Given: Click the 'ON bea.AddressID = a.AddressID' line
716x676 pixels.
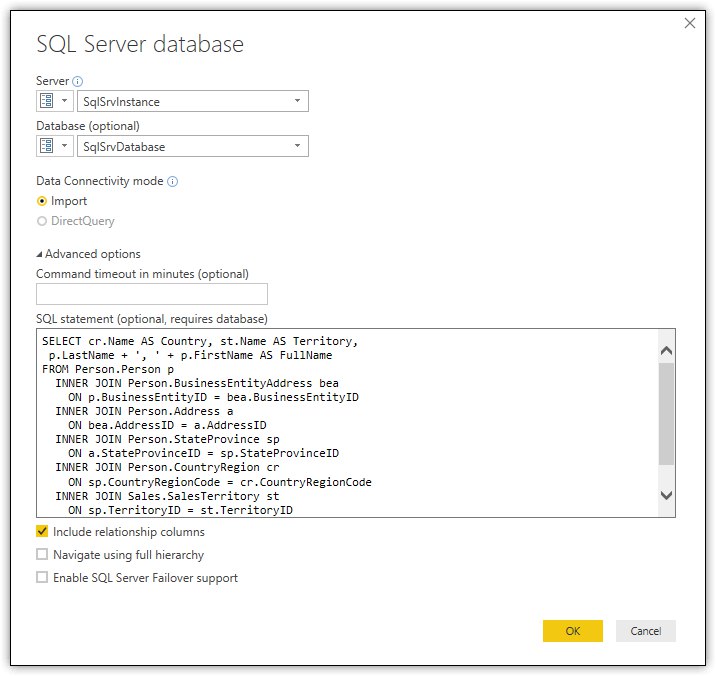Looking at the screenshot, I should pos(167,425).
